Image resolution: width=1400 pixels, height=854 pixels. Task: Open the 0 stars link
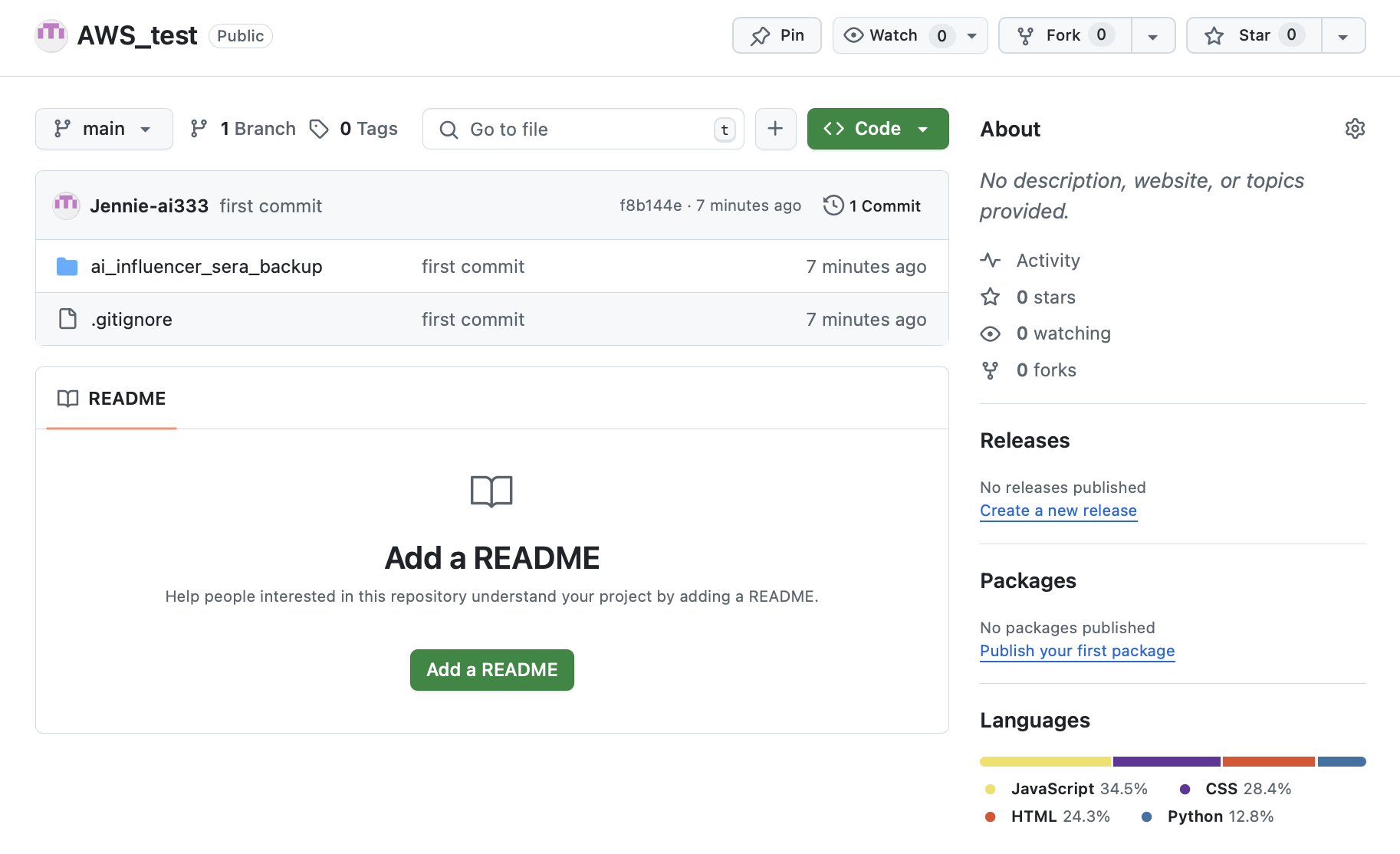(1028, 297)
